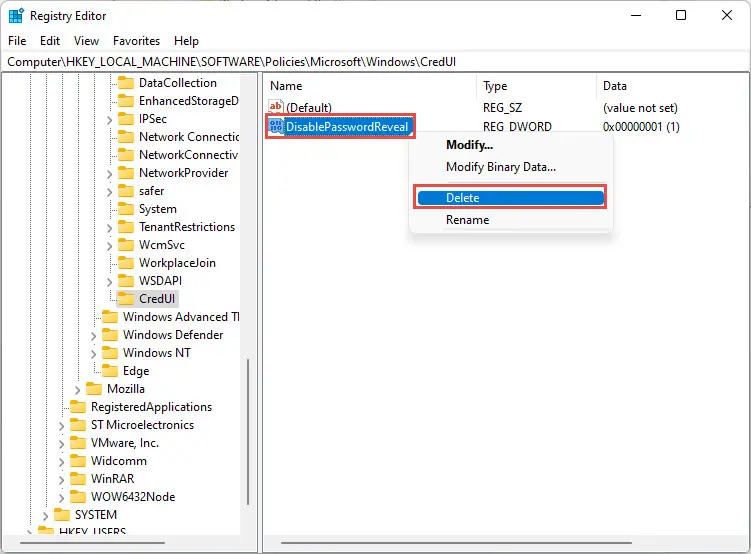Screen dimensions: 751x554
Task: Click the (value not set) data cell
Action: pyautogui.click(x=640, y=108)
